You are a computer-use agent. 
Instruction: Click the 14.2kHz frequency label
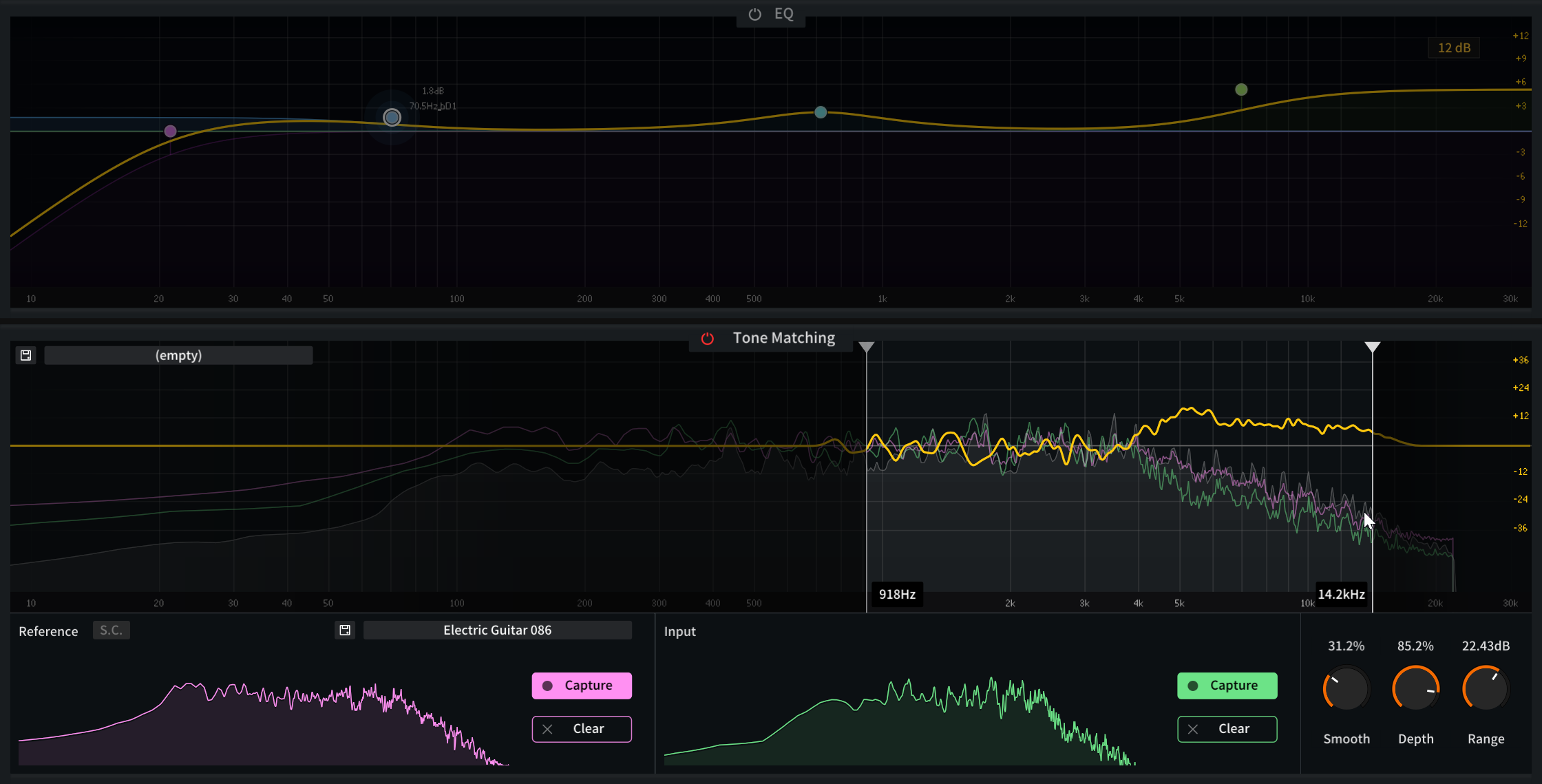tap(1341, 594)
